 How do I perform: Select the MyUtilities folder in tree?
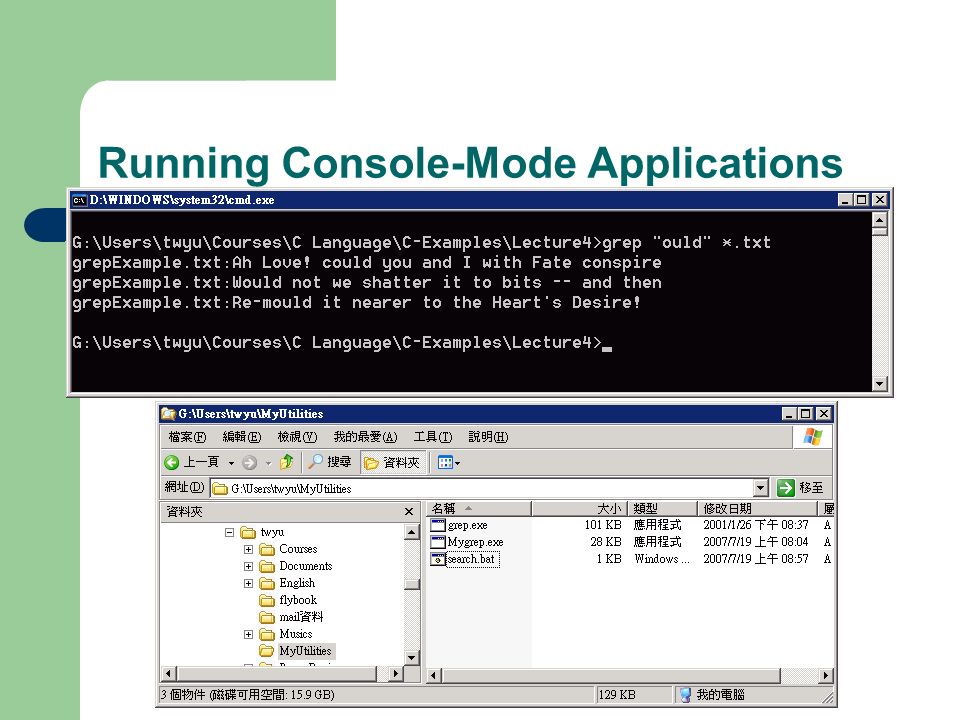click(296, 651)
